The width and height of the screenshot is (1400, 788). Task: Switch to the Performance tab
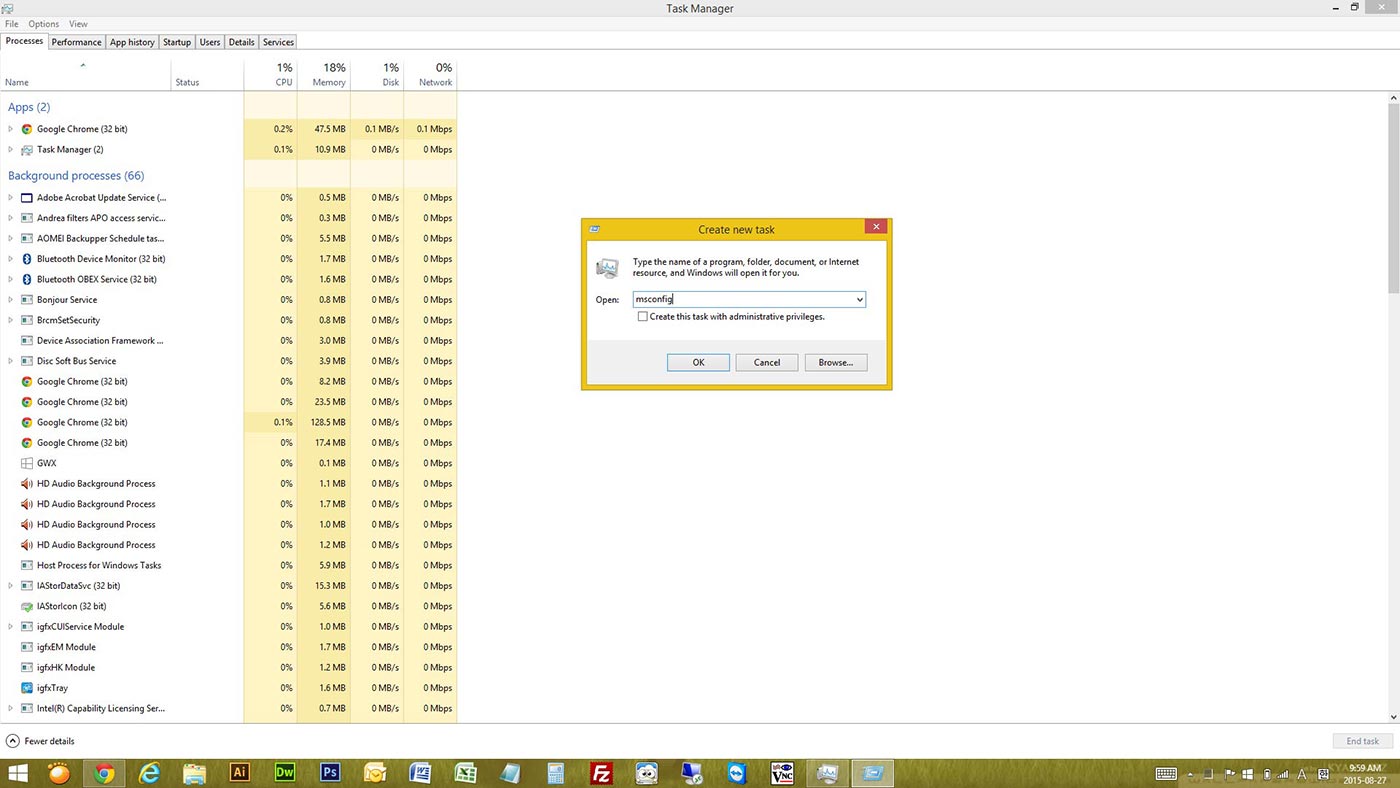[x=76, y=42]
